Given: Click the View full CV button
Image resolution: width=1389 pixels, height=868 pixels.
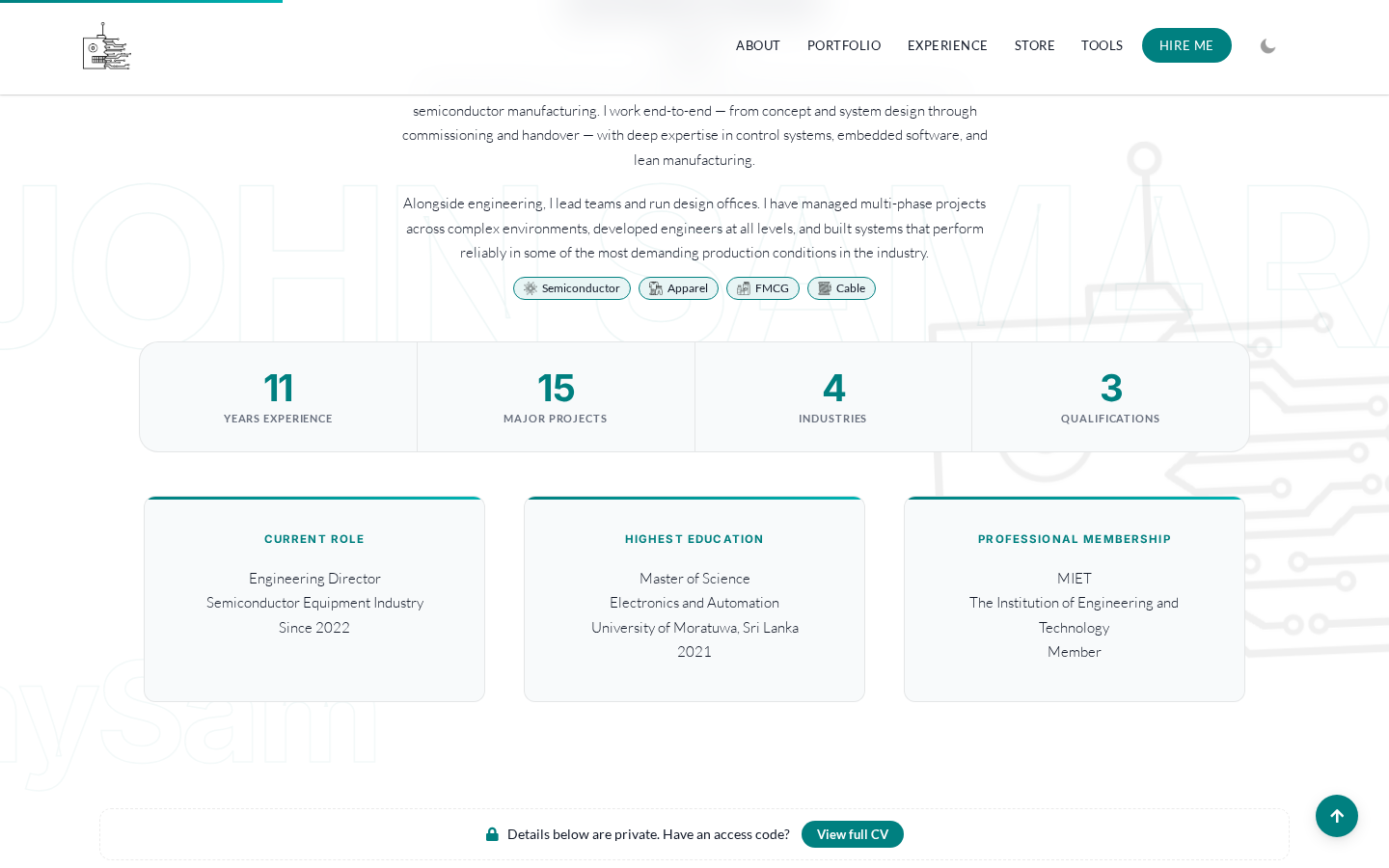Looking at the screenshot, I should tap(853, 834).
